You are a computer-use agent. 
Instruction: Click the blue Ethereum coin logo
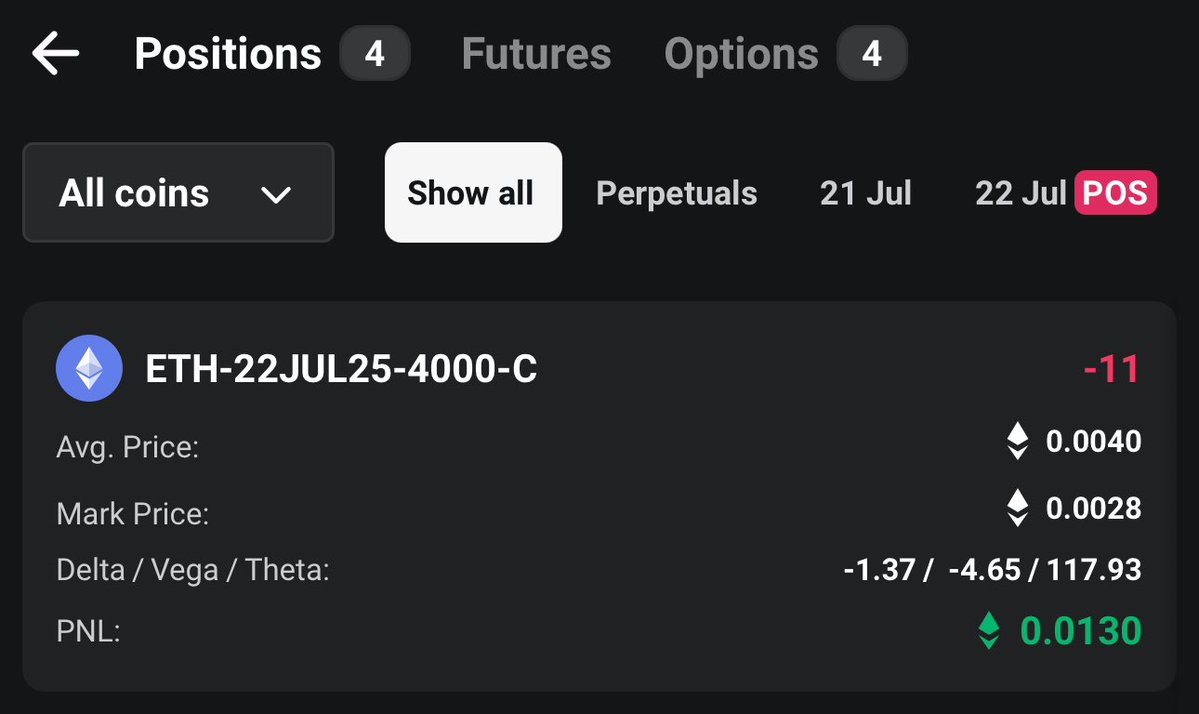(89, 368)
